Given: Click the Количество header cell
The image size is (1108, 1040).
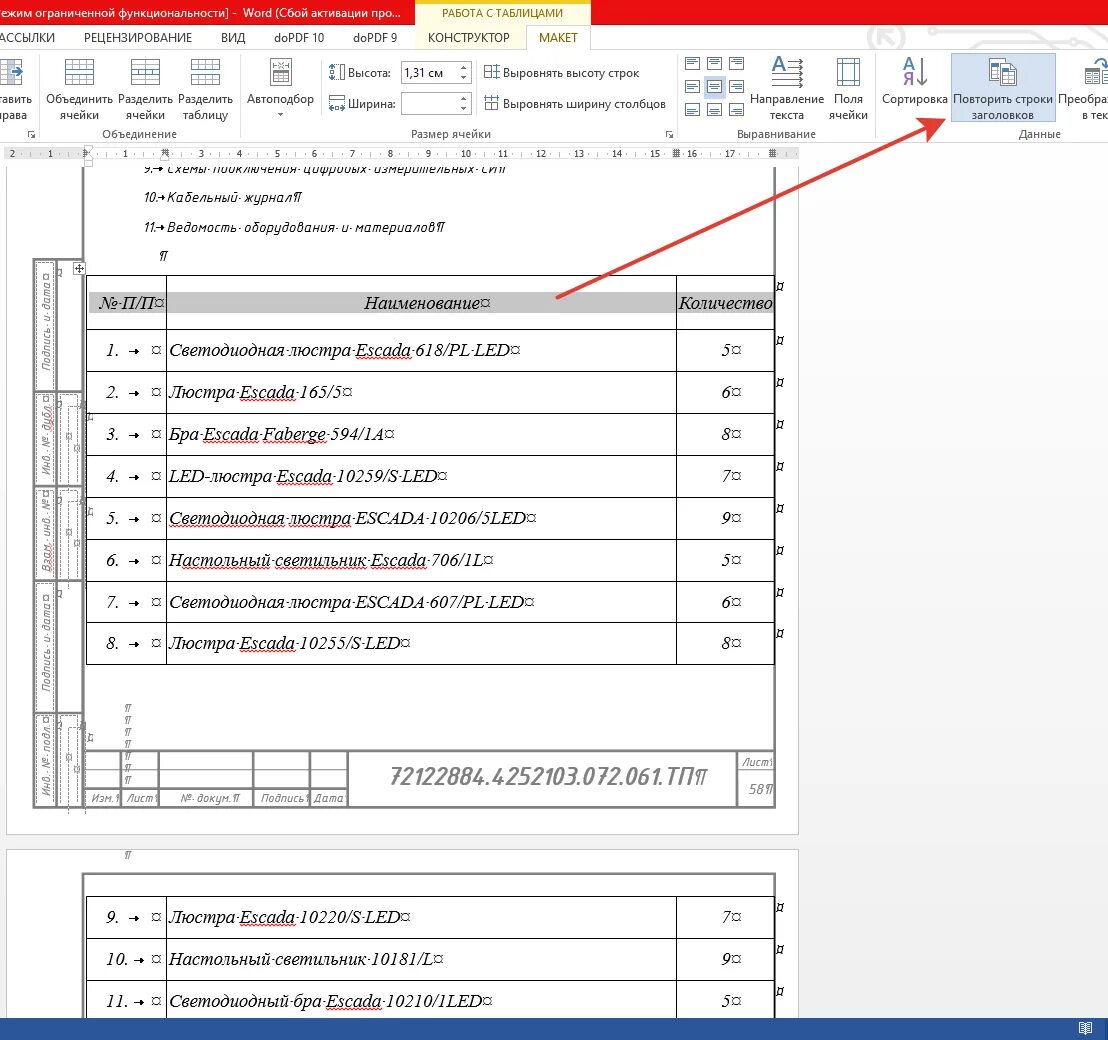Looking at the screenshot, I should [x=725, y=302].
